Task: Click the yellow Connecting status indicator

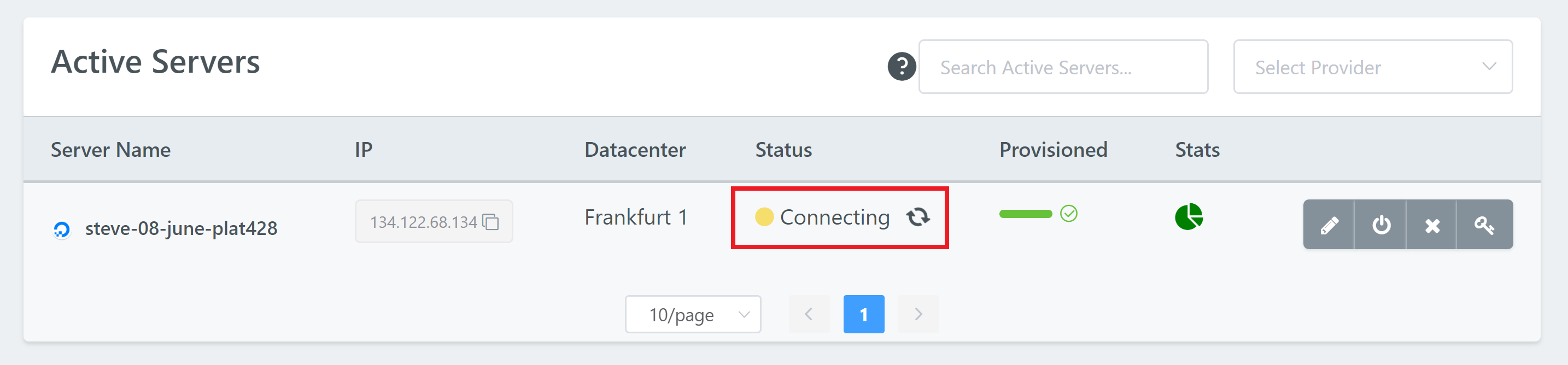Action: (x=764, y=216)
